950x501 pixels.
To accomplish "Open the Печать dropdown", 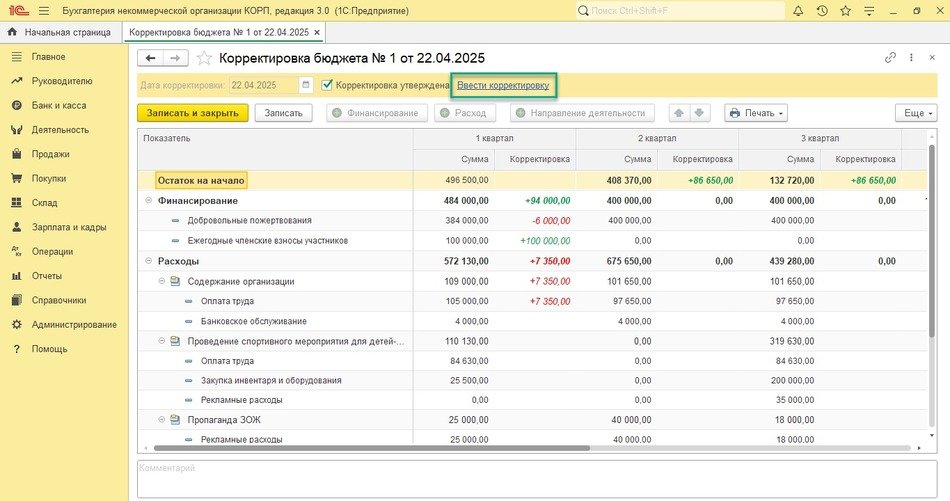I will pos(755,113).
